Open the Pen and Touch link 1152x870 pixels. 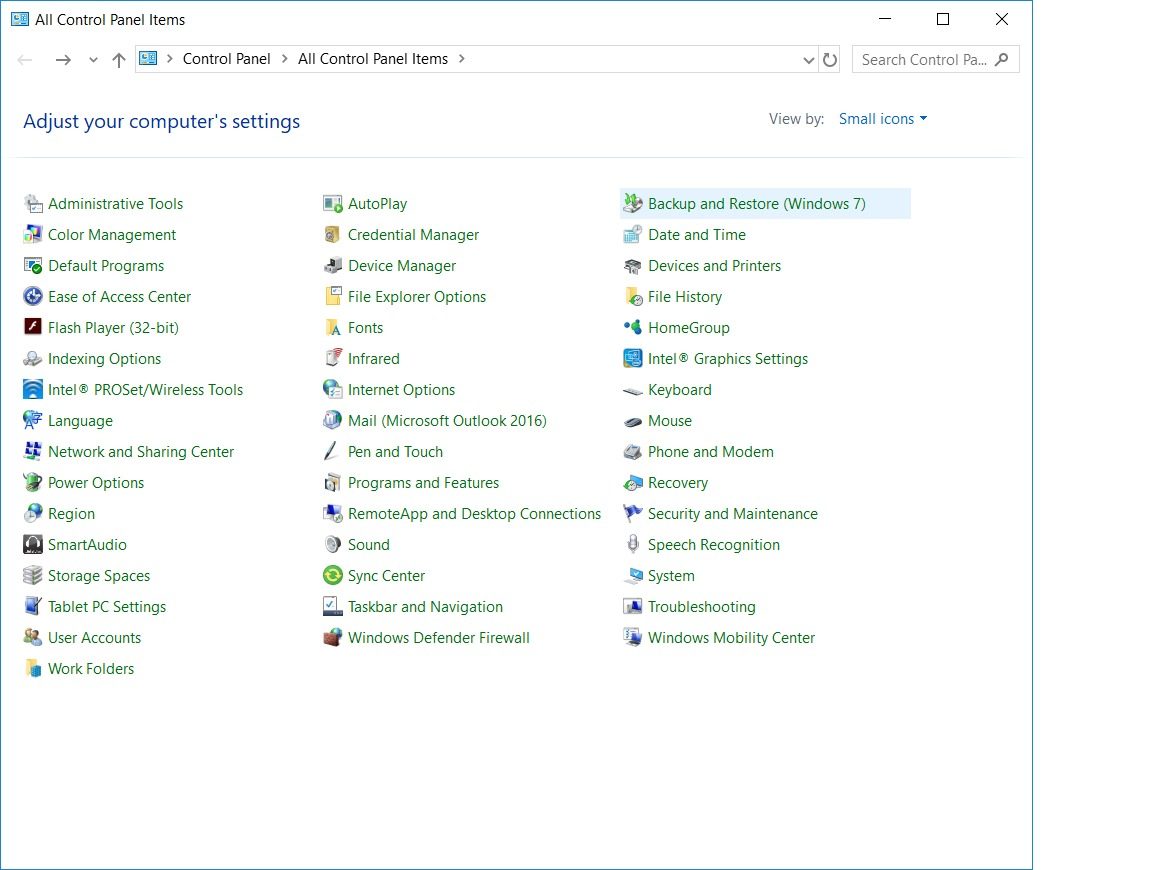(395, 451)
